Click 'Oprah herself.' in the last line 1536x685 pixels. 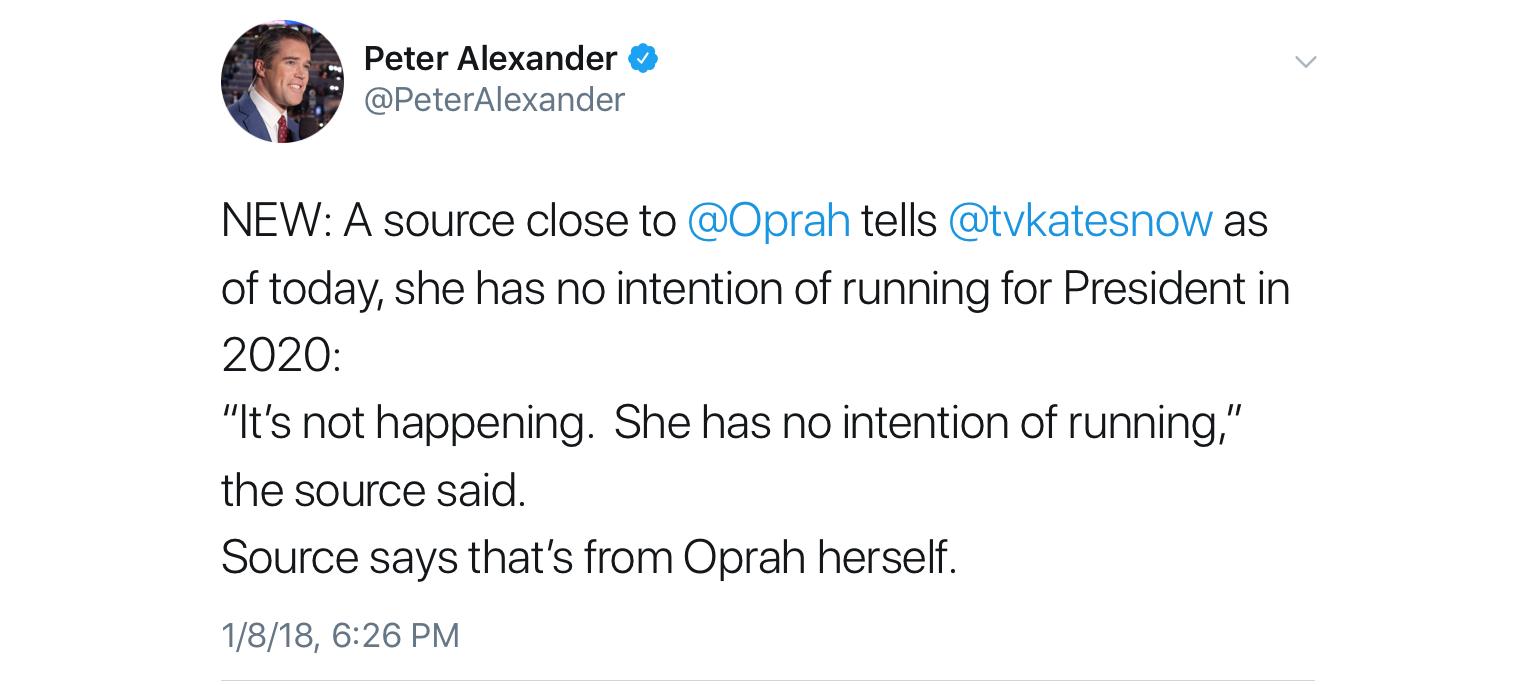tap(820, 557)
